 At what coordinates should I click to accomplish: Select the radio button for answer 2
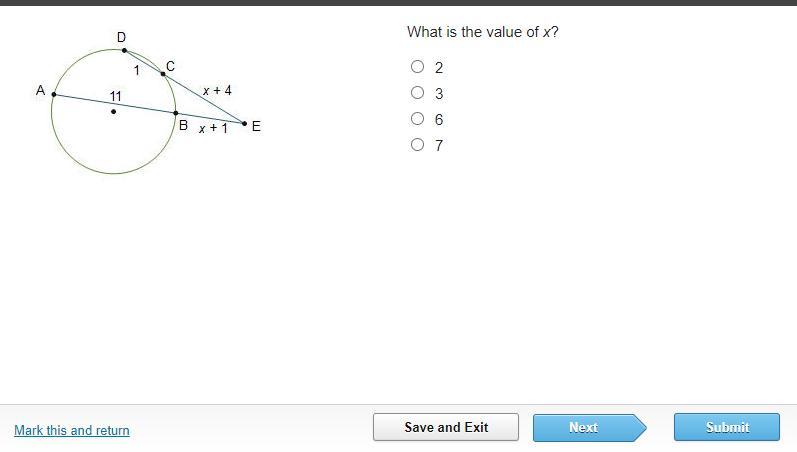coord(417,67)
